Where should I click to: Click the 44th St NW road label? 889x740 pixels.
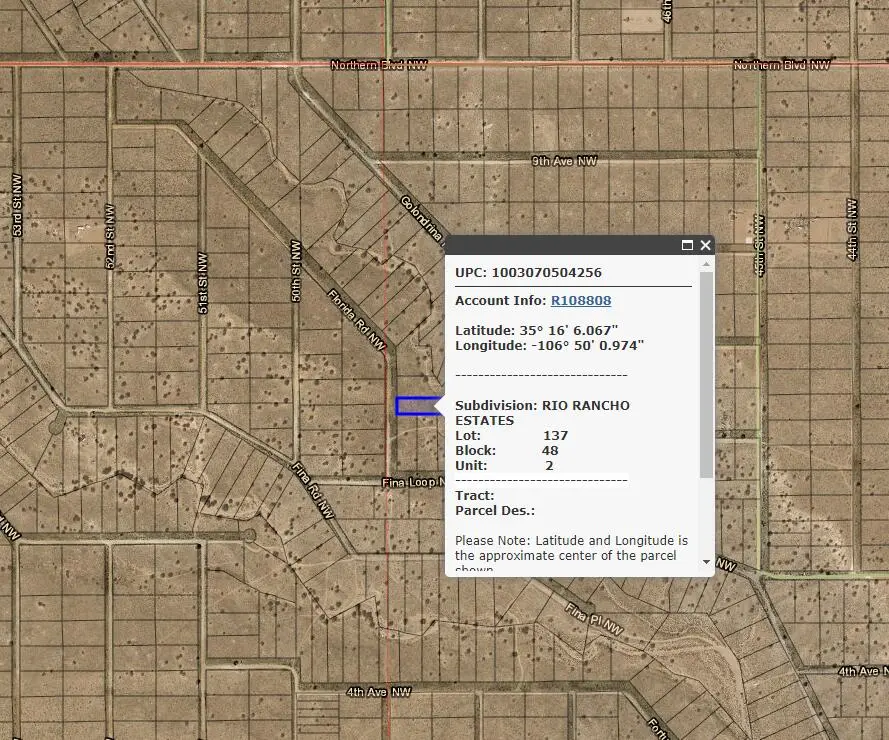pyautogui.click(x=852, y=229)
